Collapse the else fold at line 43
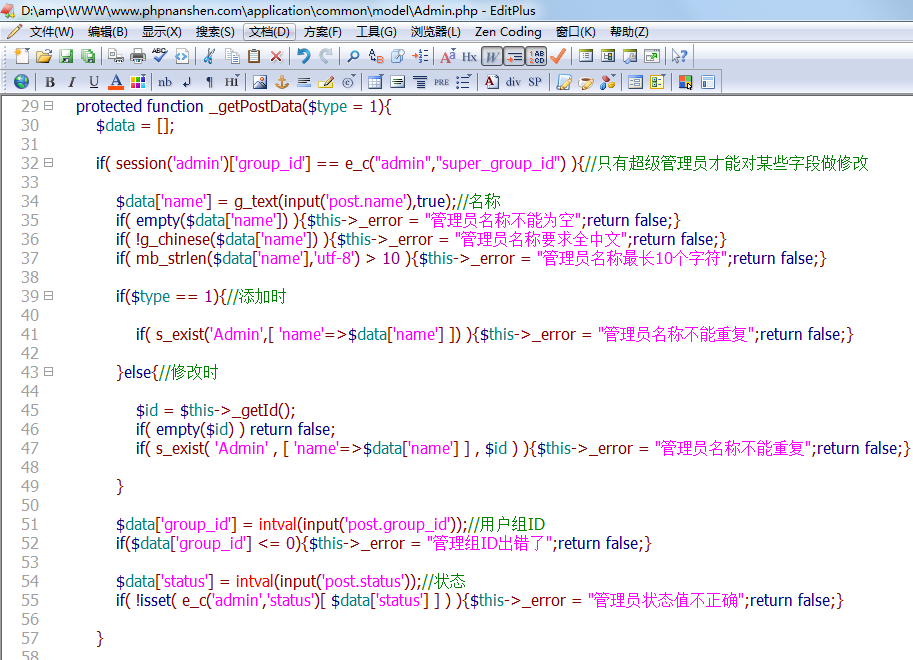 pos(49,371)
